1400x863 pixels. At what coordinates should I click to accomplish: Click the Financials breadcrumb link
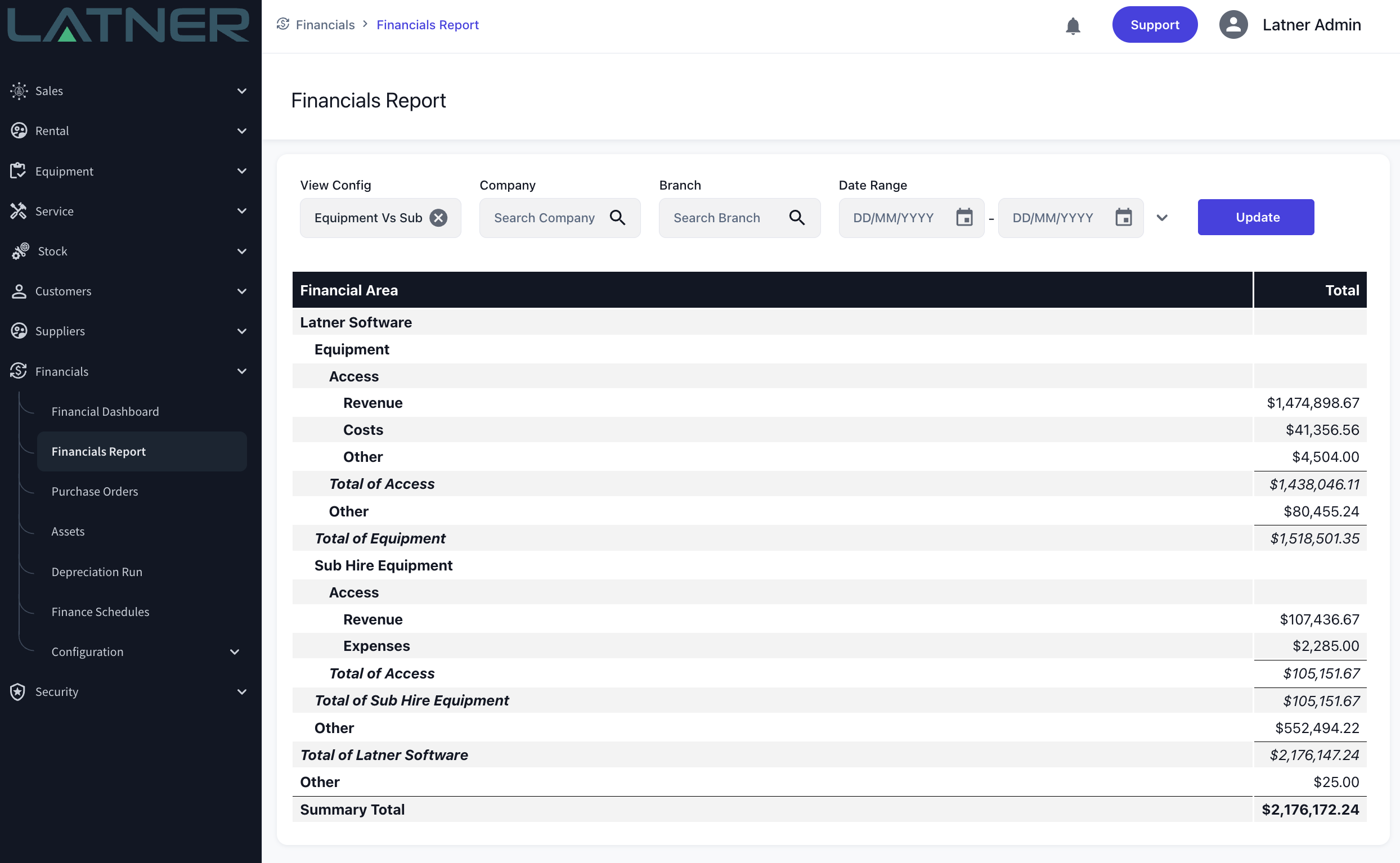325,25
